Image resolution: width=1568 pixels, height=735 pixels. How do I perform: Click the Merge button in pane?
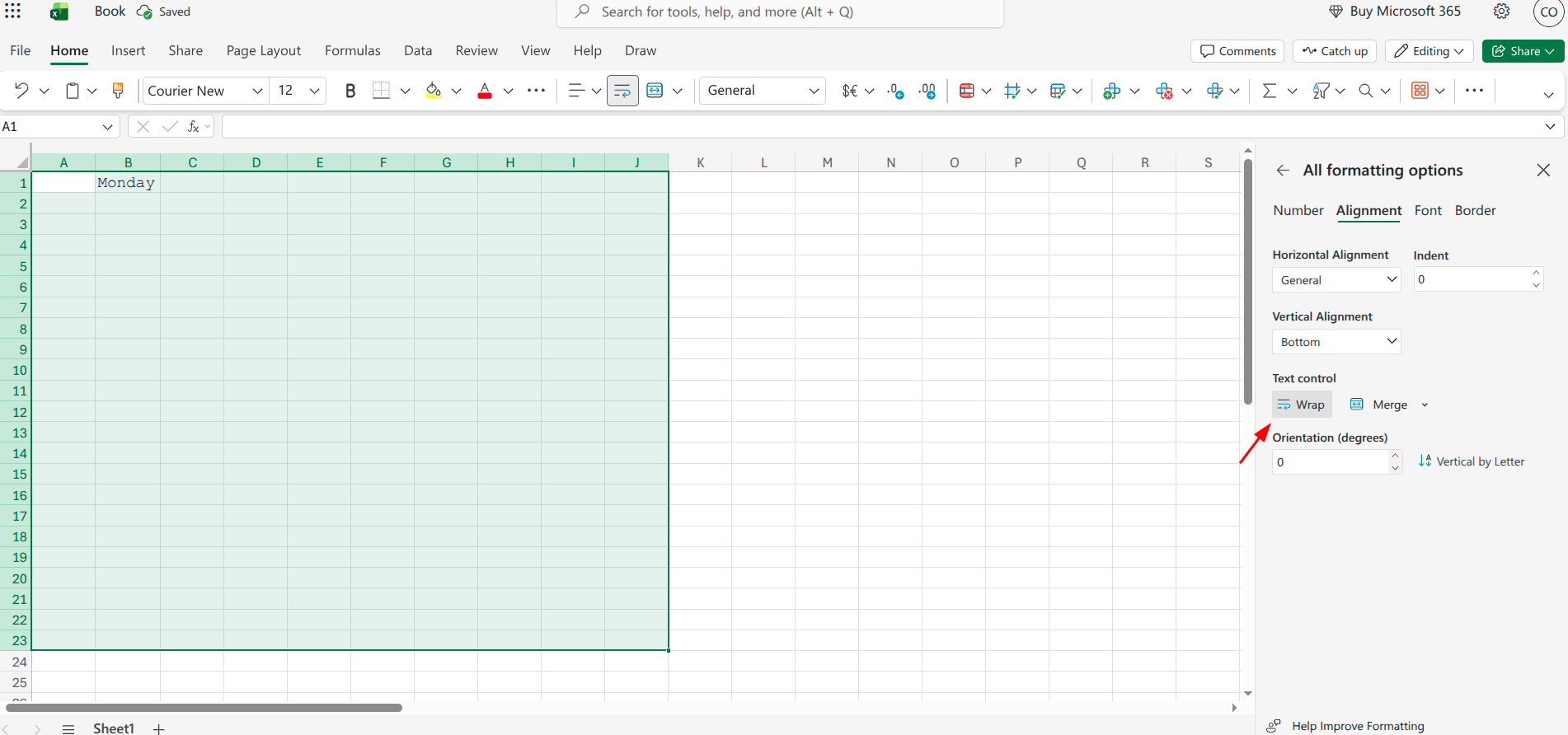coord(1379,405)
